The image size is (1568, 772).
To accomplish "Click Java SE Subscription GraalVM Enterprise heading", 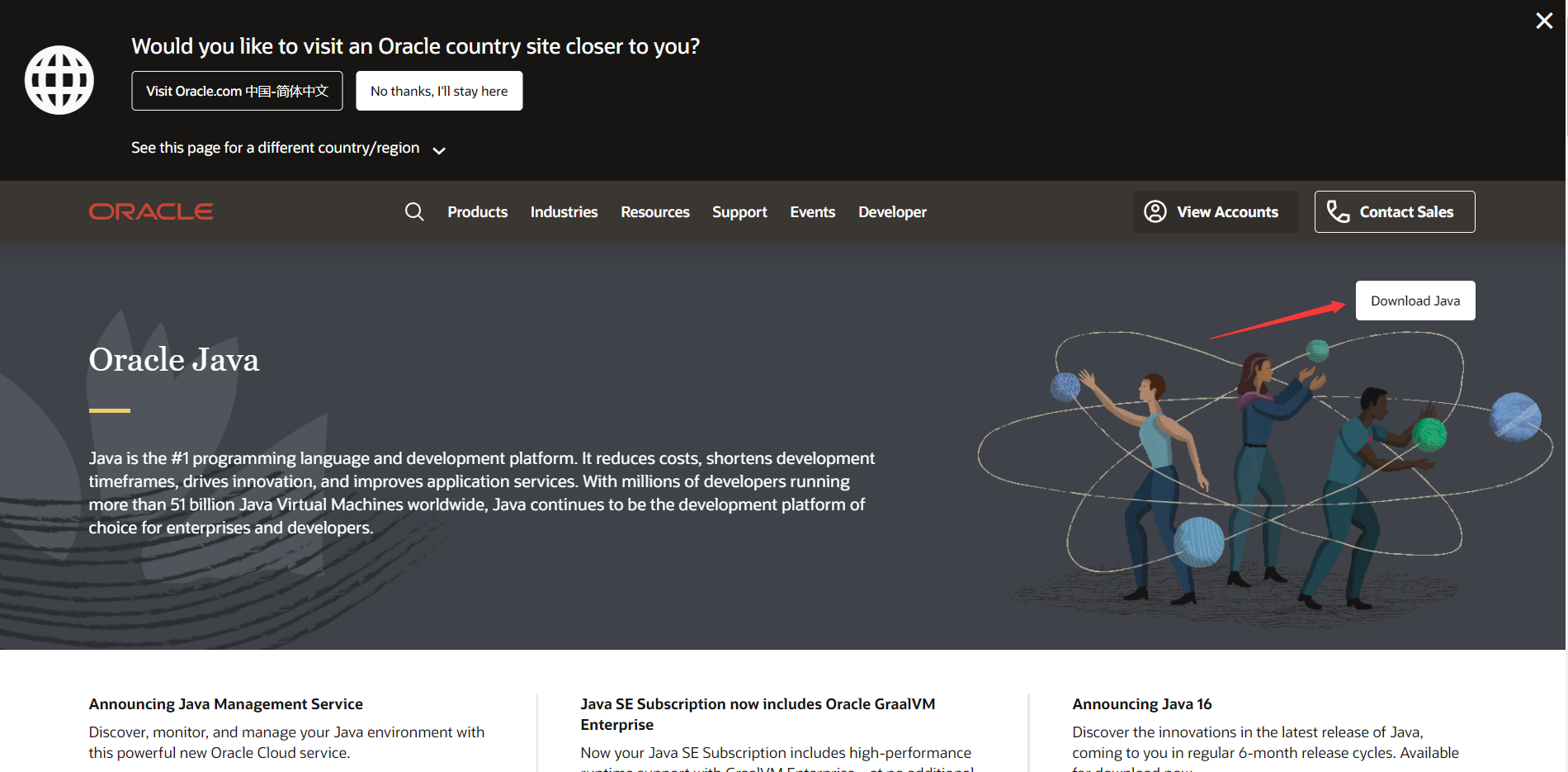I will coord(758,714).
